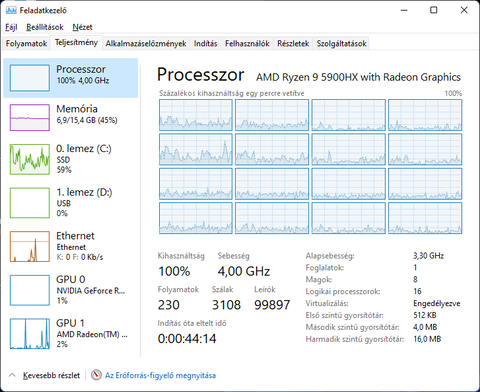Click the Task Manager title bar icon

pos(11,10)
